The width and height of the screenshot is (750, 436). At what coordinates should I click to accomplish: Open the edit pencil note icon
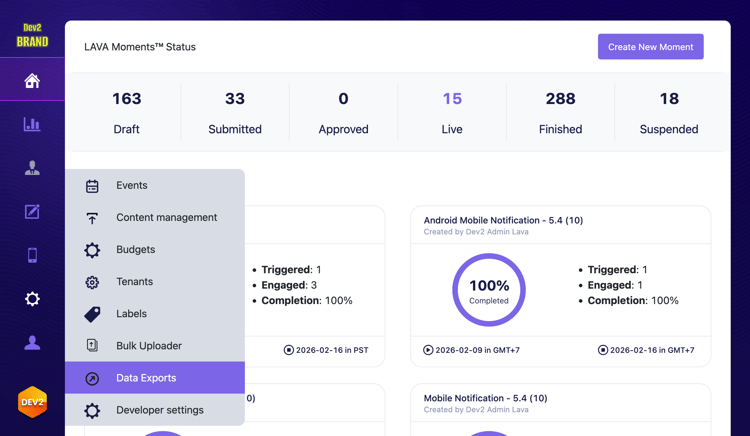(32, 211)
